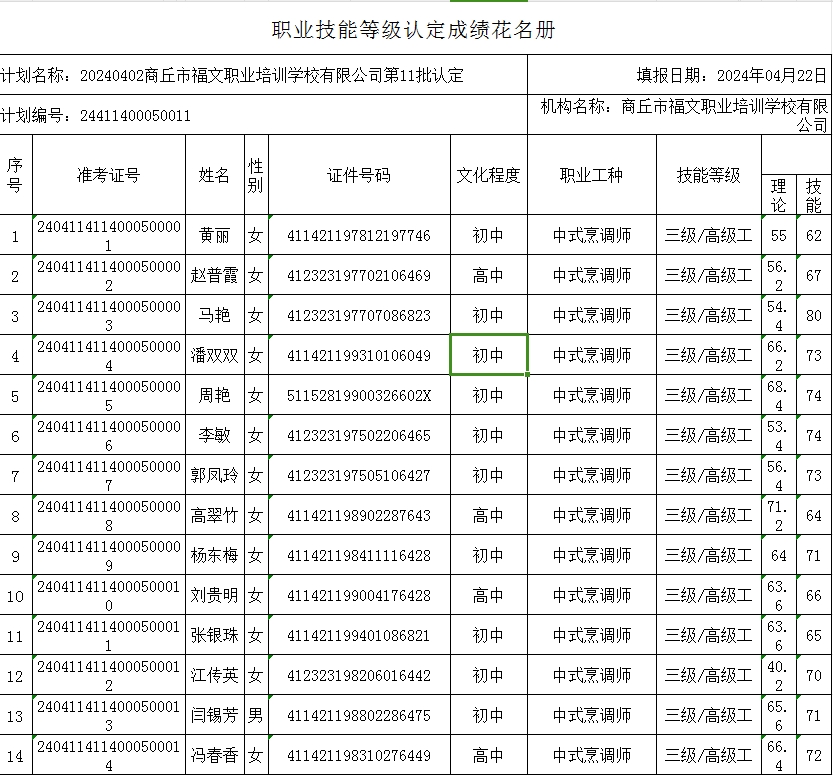Click the 计划名称 cell with 第11批认定
This screenshot has height=775, width=833.
coord(264,75)
